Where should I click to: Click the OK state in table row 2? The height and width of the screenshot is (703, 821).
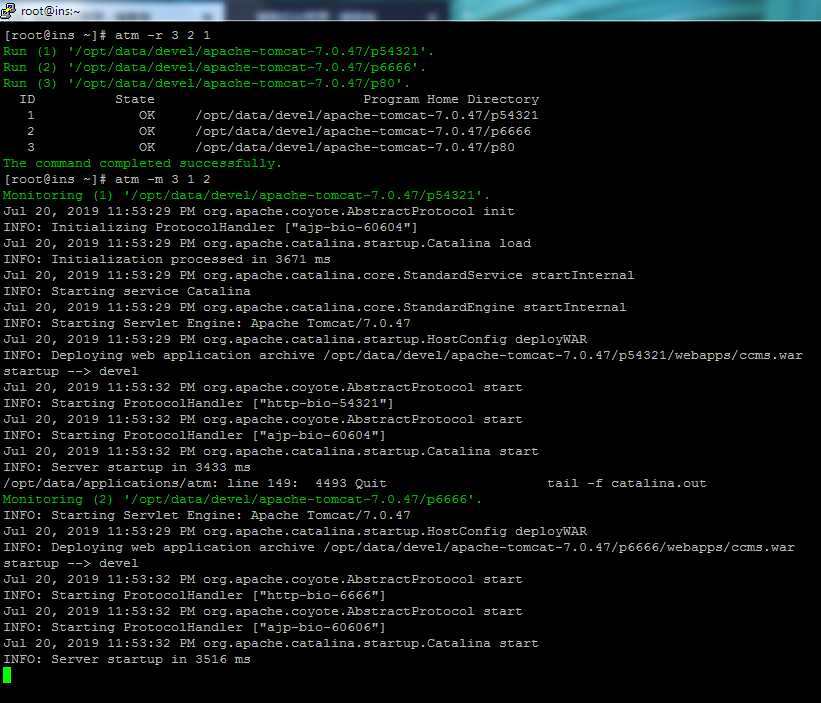click(x=147, y=131)
